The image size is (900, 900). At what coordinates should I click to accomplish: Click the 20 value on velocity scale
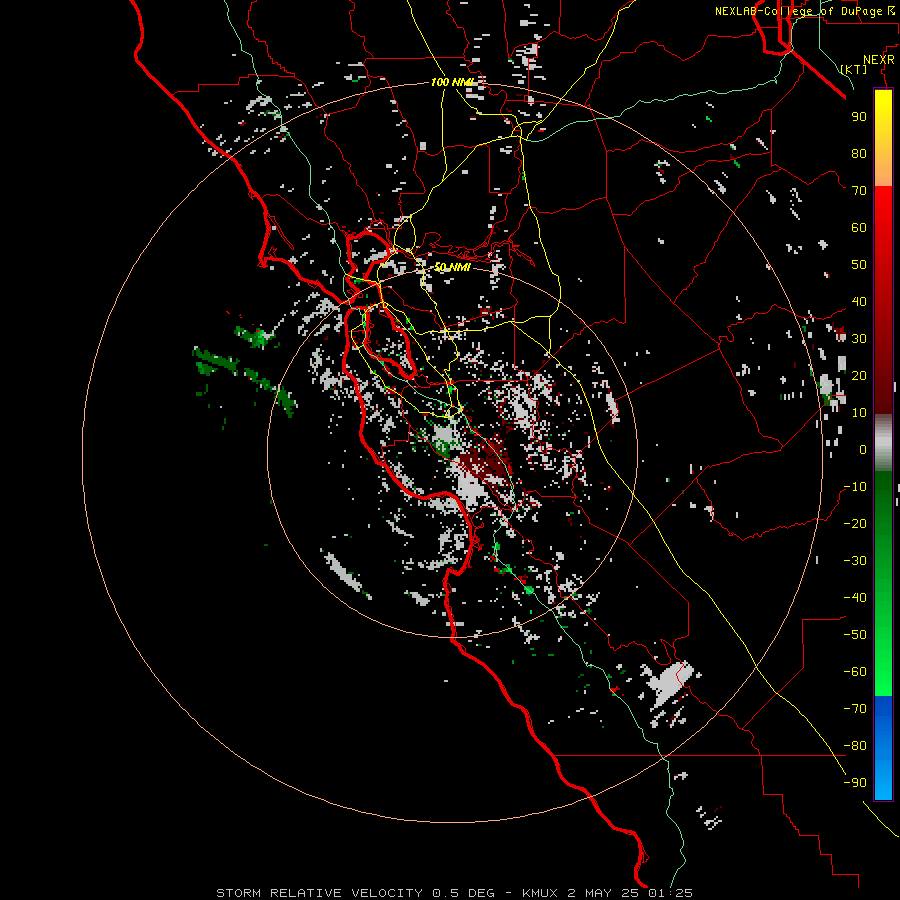coord(859,375)
